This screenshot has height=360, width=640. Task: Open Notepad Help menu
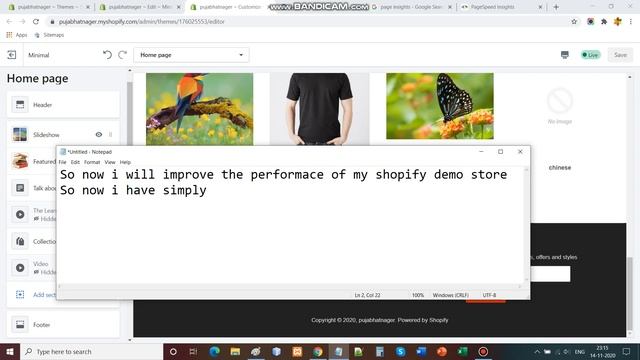pos(125,162)
